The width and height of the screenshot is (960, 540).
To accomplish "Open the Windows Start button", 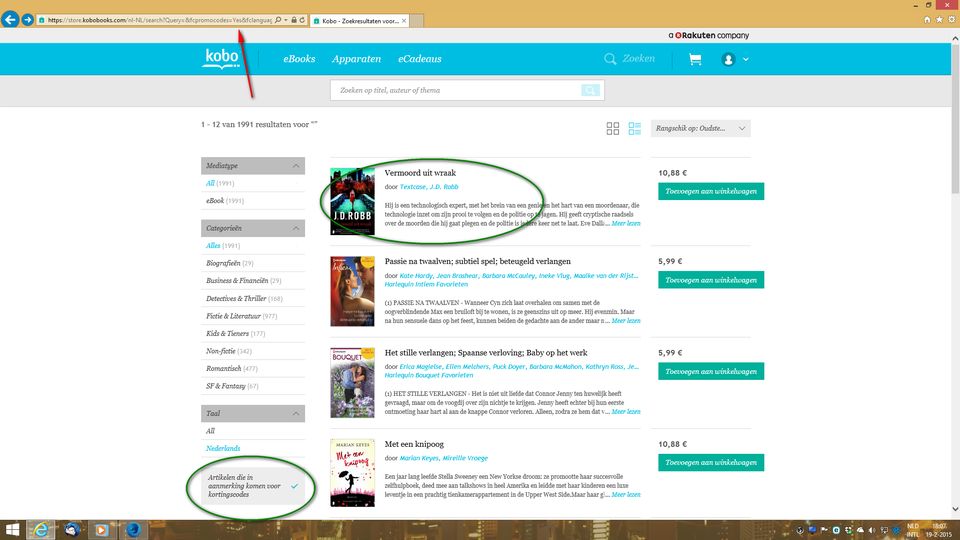I will pos(12,530).
